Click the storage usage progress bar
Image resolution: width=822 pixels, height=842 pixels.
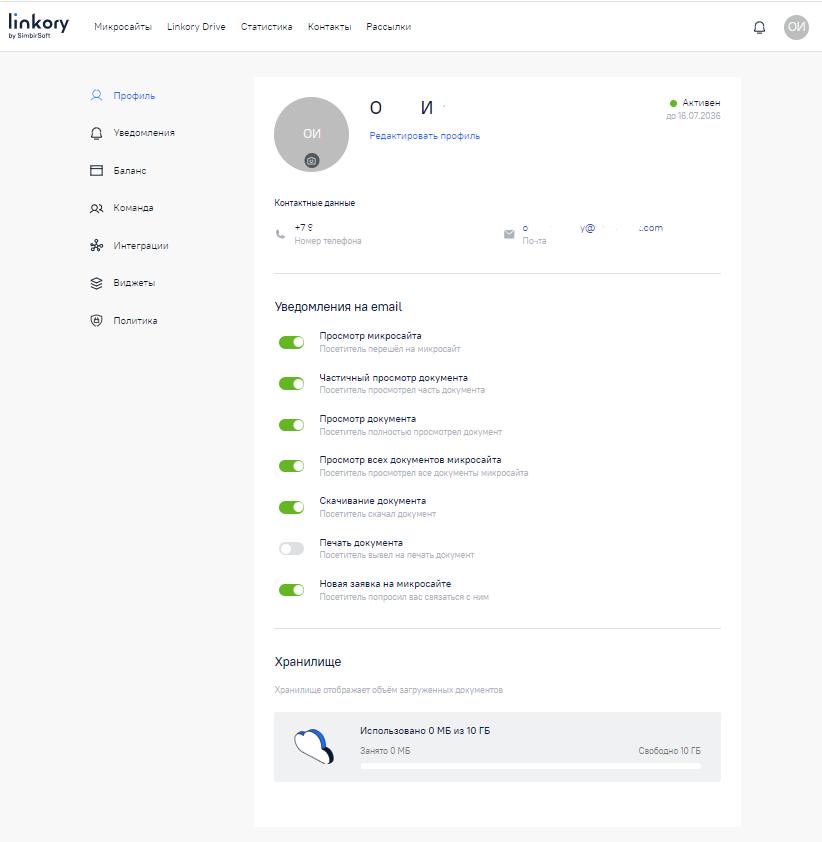[530, 766]
